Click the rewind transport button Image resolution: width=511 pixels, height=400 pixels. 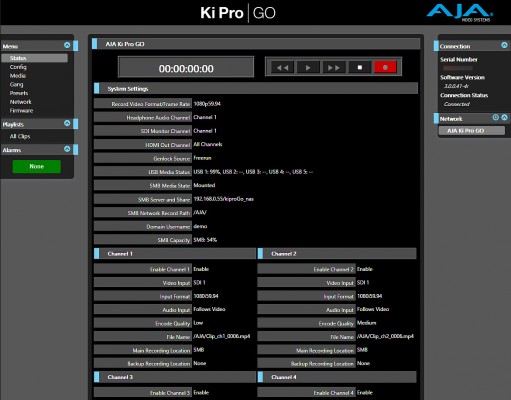tap(282, 67)
